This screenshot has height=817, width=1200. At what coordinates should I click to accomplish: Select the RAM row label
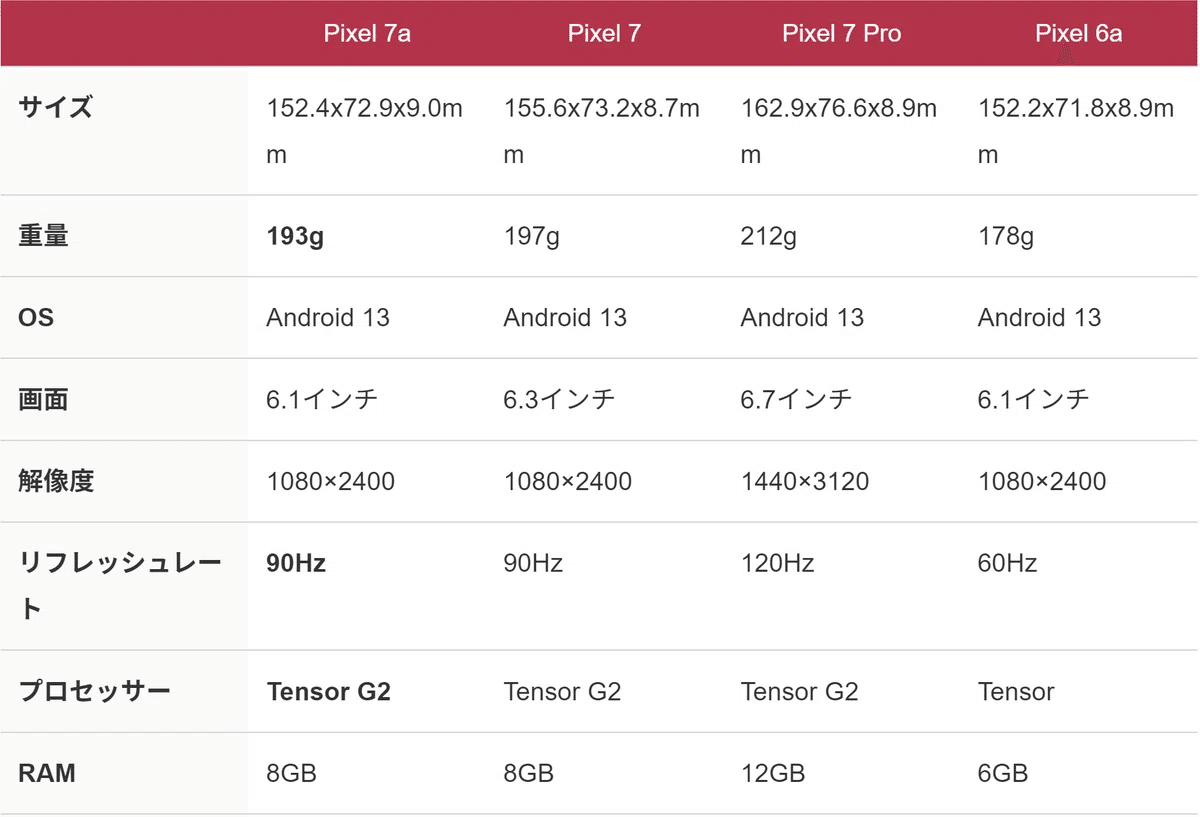tap(47, 773)
